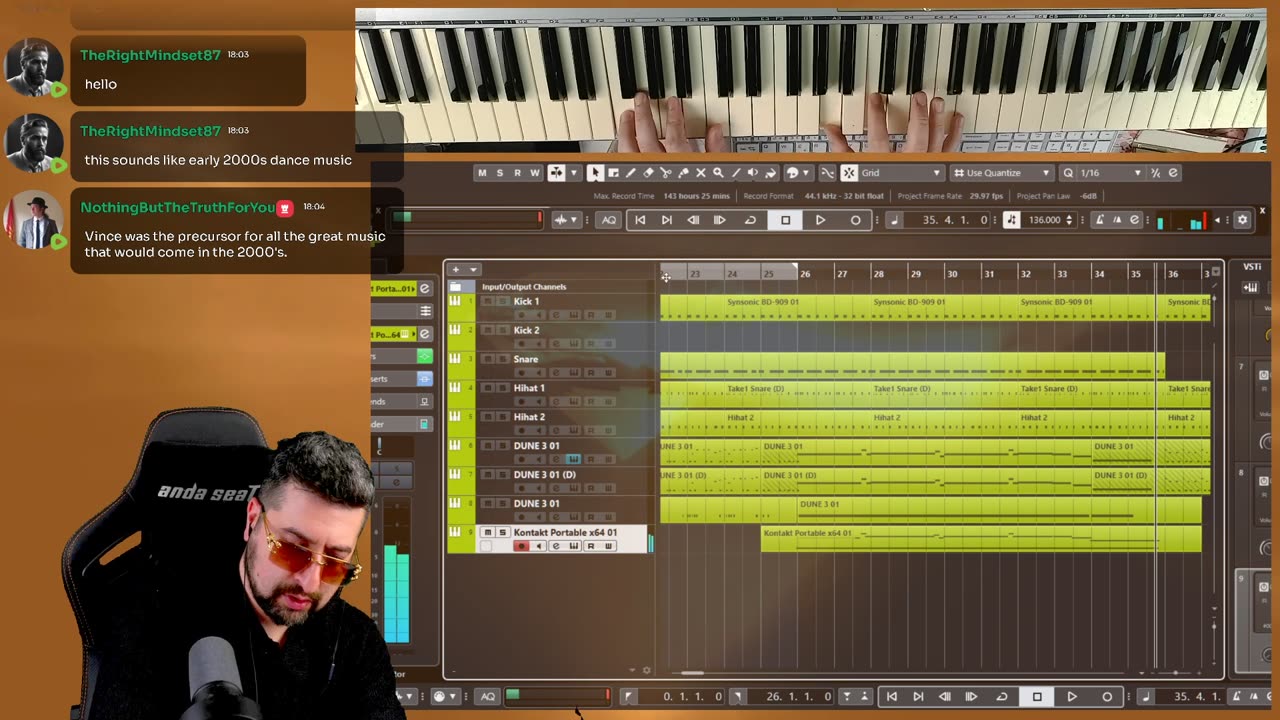Viewport: 1280px width, 720px height.
Task: Toggle Cycle loop in top transport
Action: [750, 220]
